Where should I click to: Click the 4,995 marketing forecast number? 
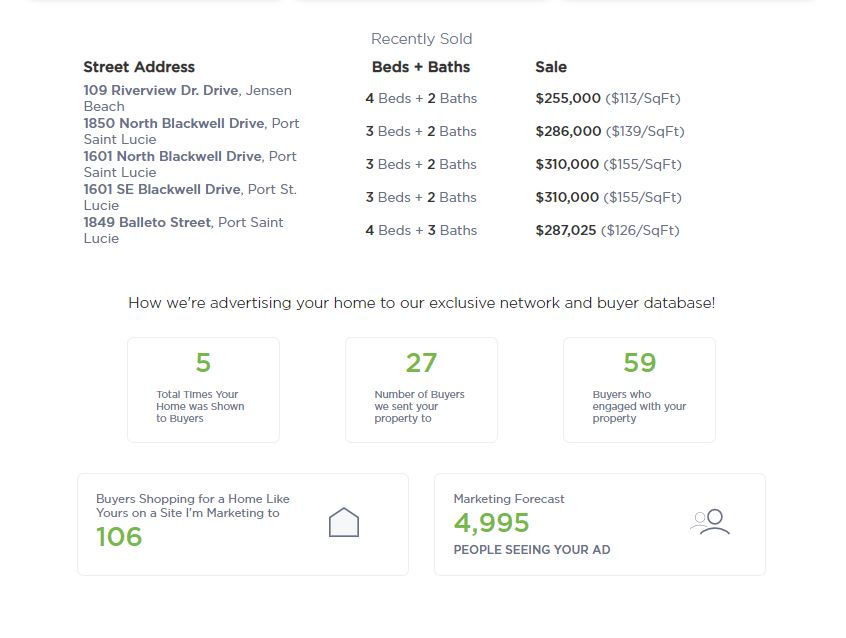(x=491, y=523)
